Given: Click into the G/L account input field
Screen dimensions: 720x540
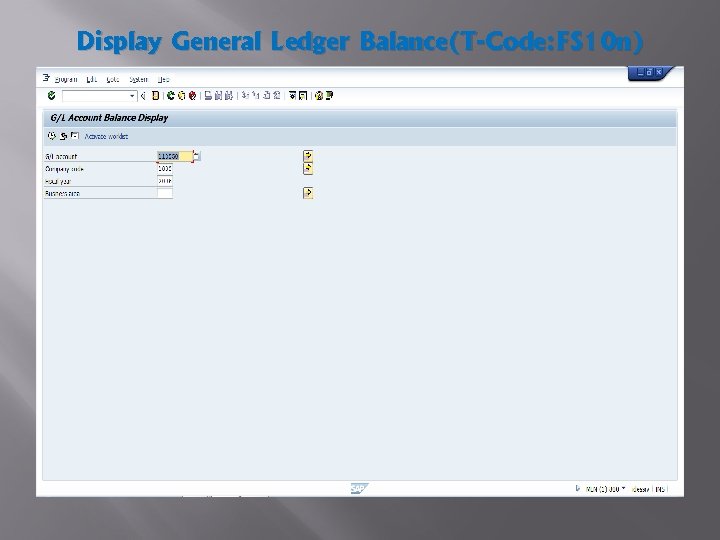Looking at the screenshot, I should [175, 156].
